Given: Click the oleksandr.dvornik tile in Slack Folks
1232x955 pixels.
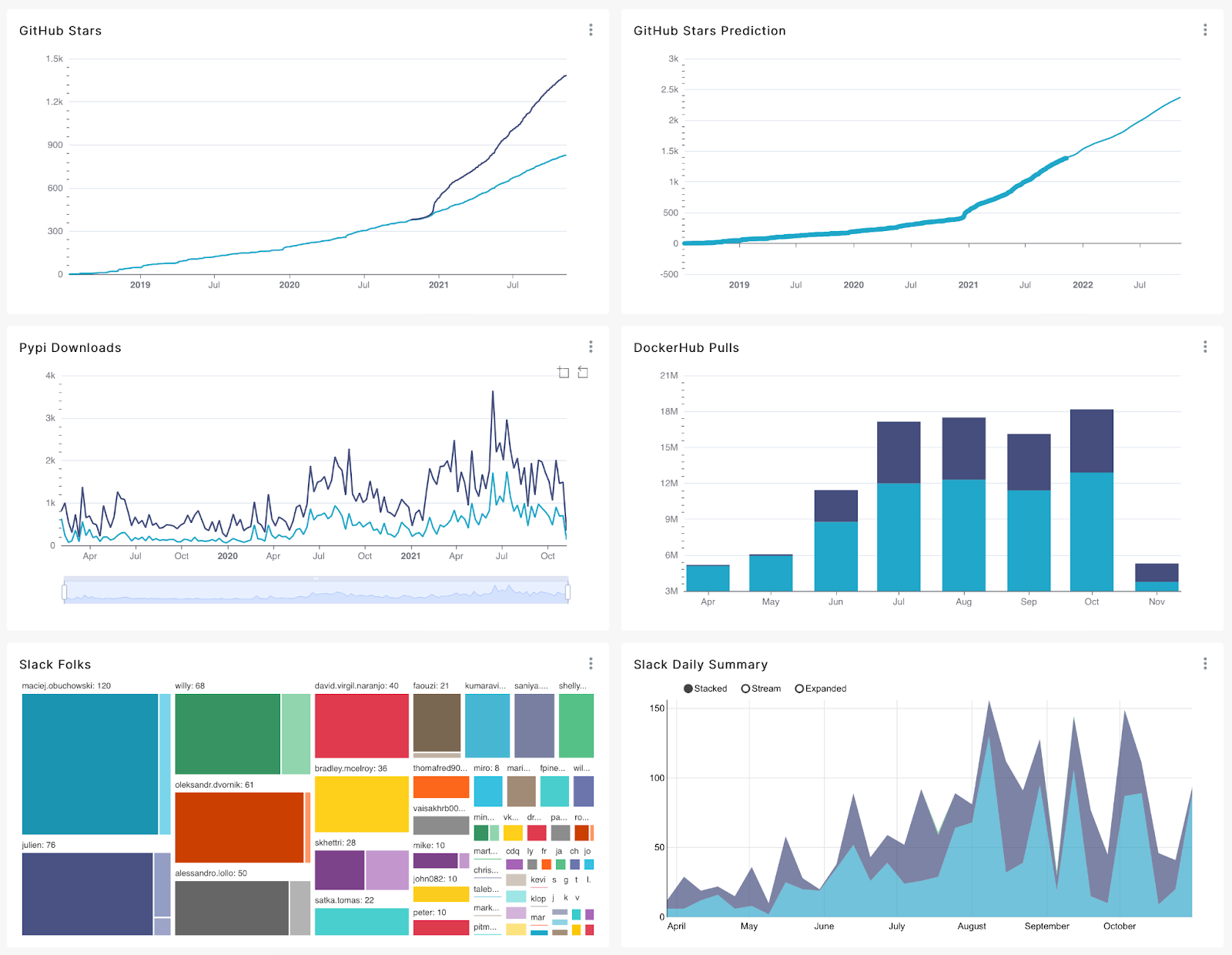Looking at the screenshot, I should (x=239, y=828).
